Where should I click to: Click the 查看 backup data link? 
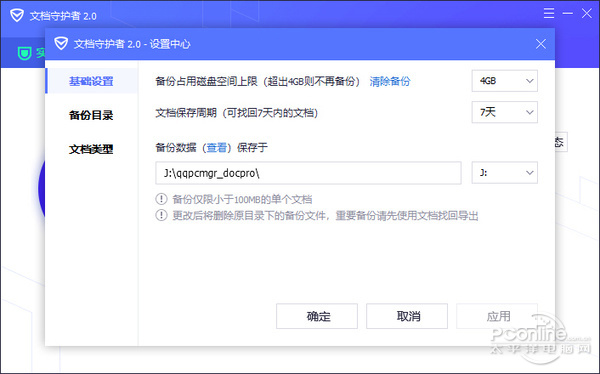point(217,147)
